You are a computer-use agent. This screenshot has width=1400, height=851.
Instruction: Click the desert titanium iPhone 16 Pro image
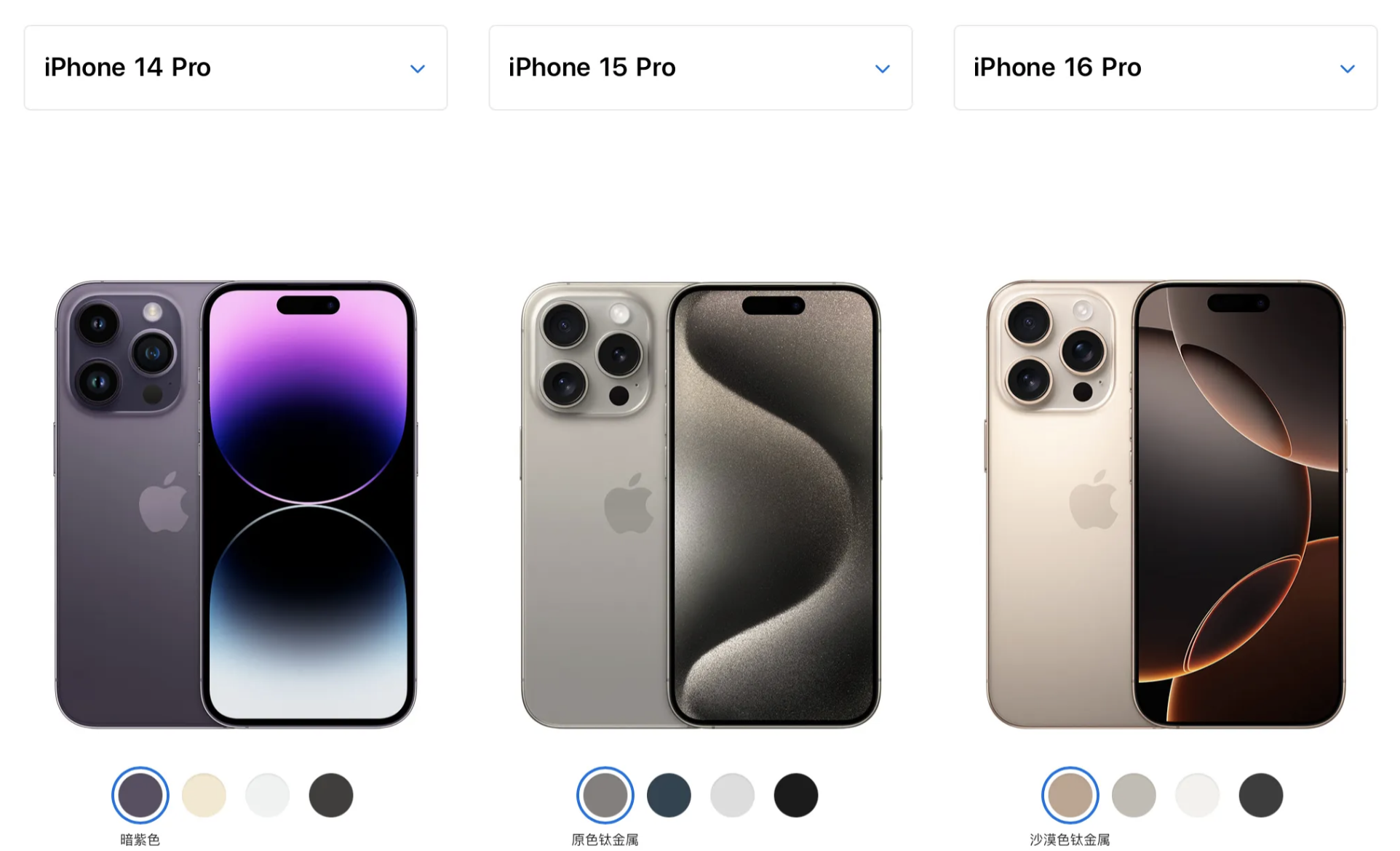(1166, 504)
